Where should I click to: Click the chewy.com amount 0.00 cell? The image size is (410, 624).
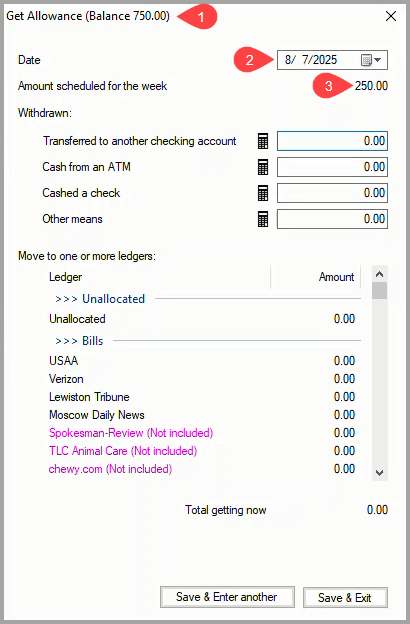[344, 469]
